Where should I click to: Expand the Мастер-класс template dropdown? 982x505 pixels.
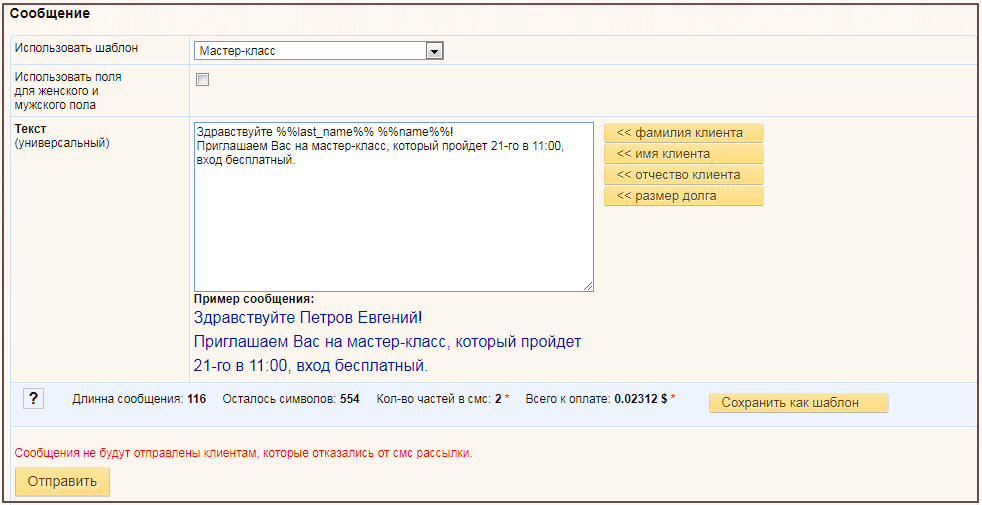[434, 51]
